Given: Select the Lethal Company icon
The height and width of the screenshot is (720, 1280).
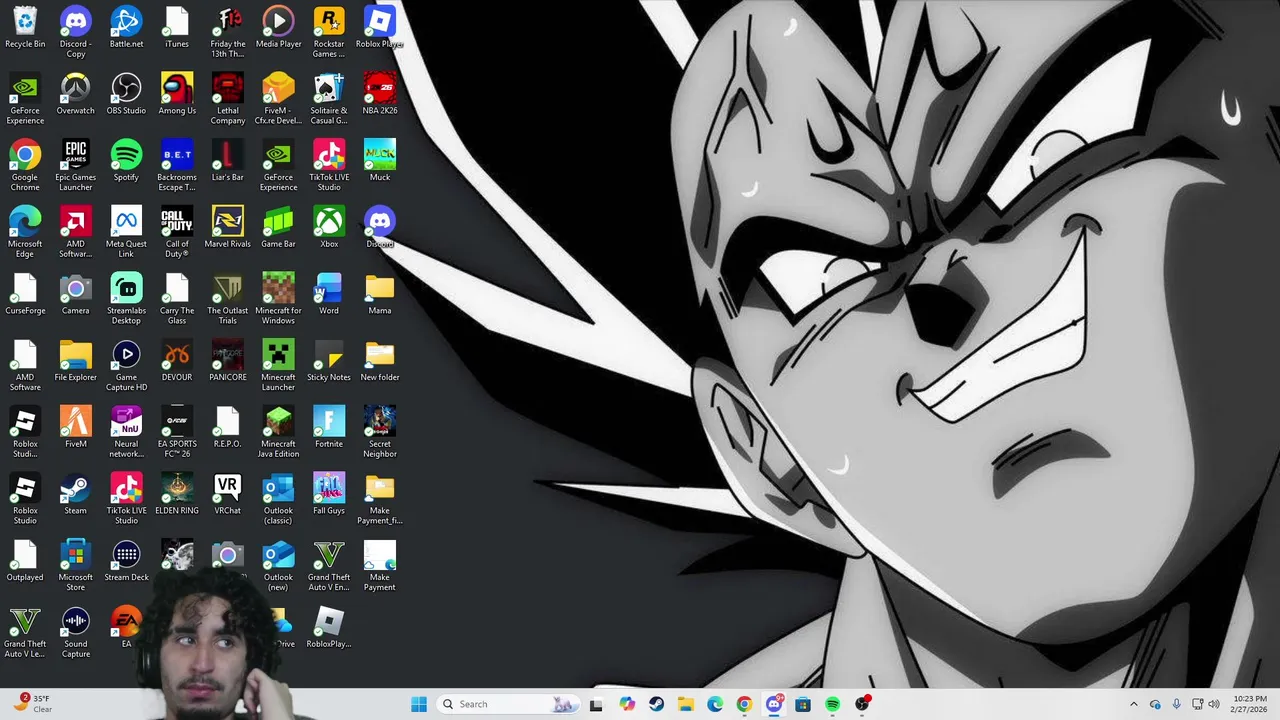Looking at the screenshot, I should click(x=227, y=99).
